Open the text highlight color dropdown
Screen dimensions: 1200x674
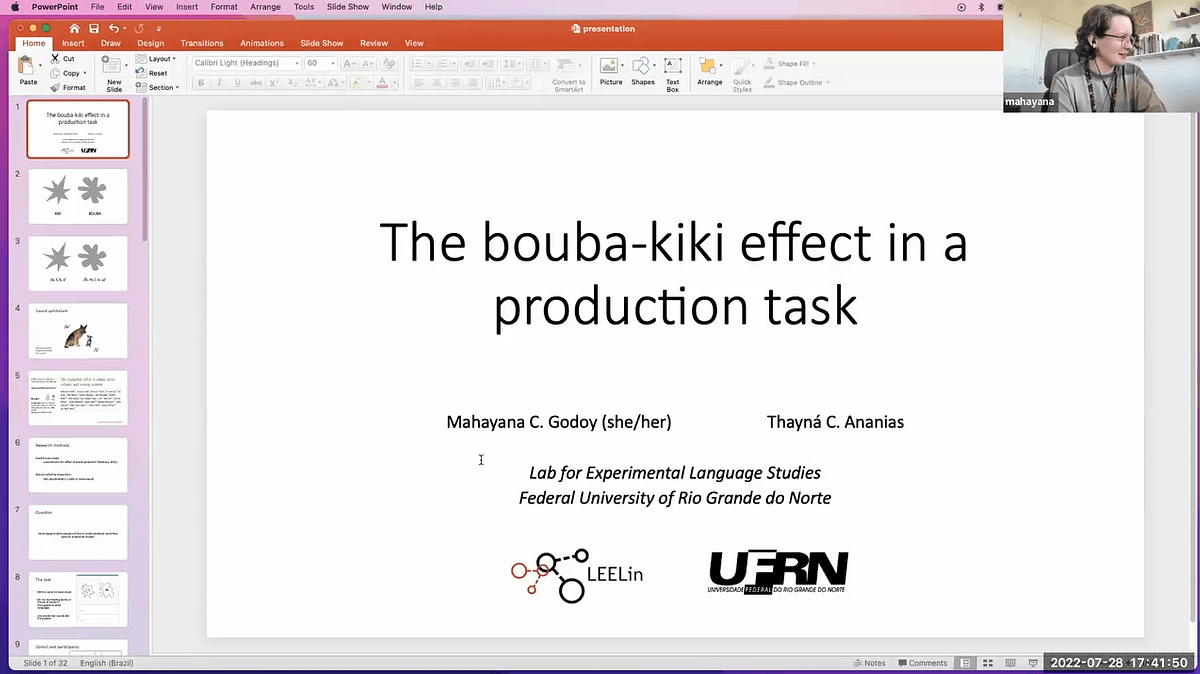point(369,82)
